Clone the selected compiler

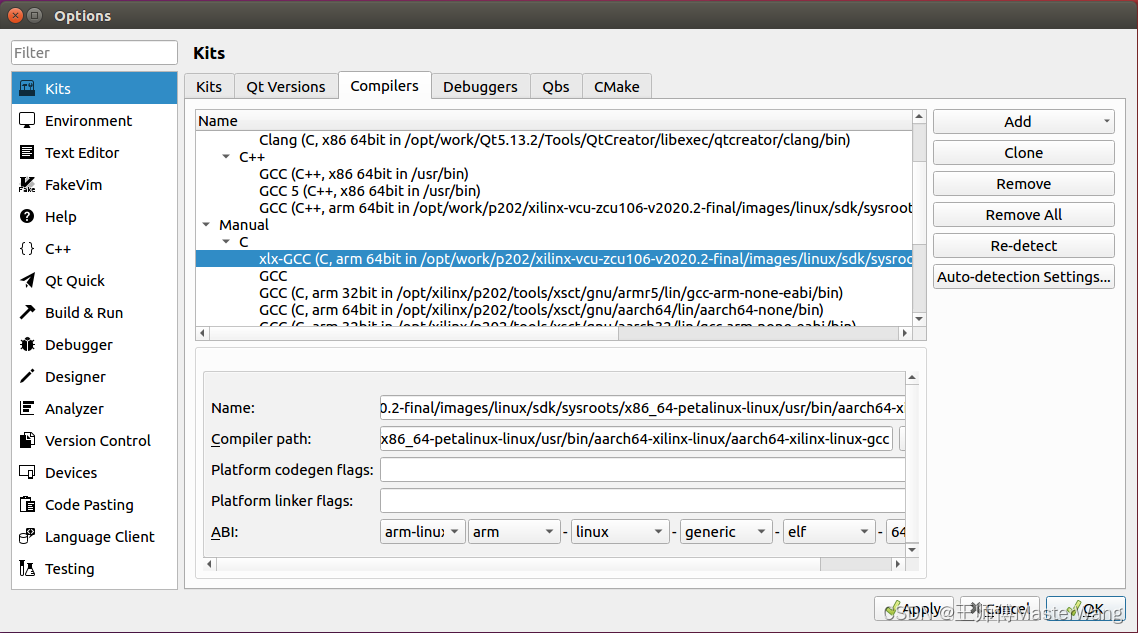(x=1023, y=152)
